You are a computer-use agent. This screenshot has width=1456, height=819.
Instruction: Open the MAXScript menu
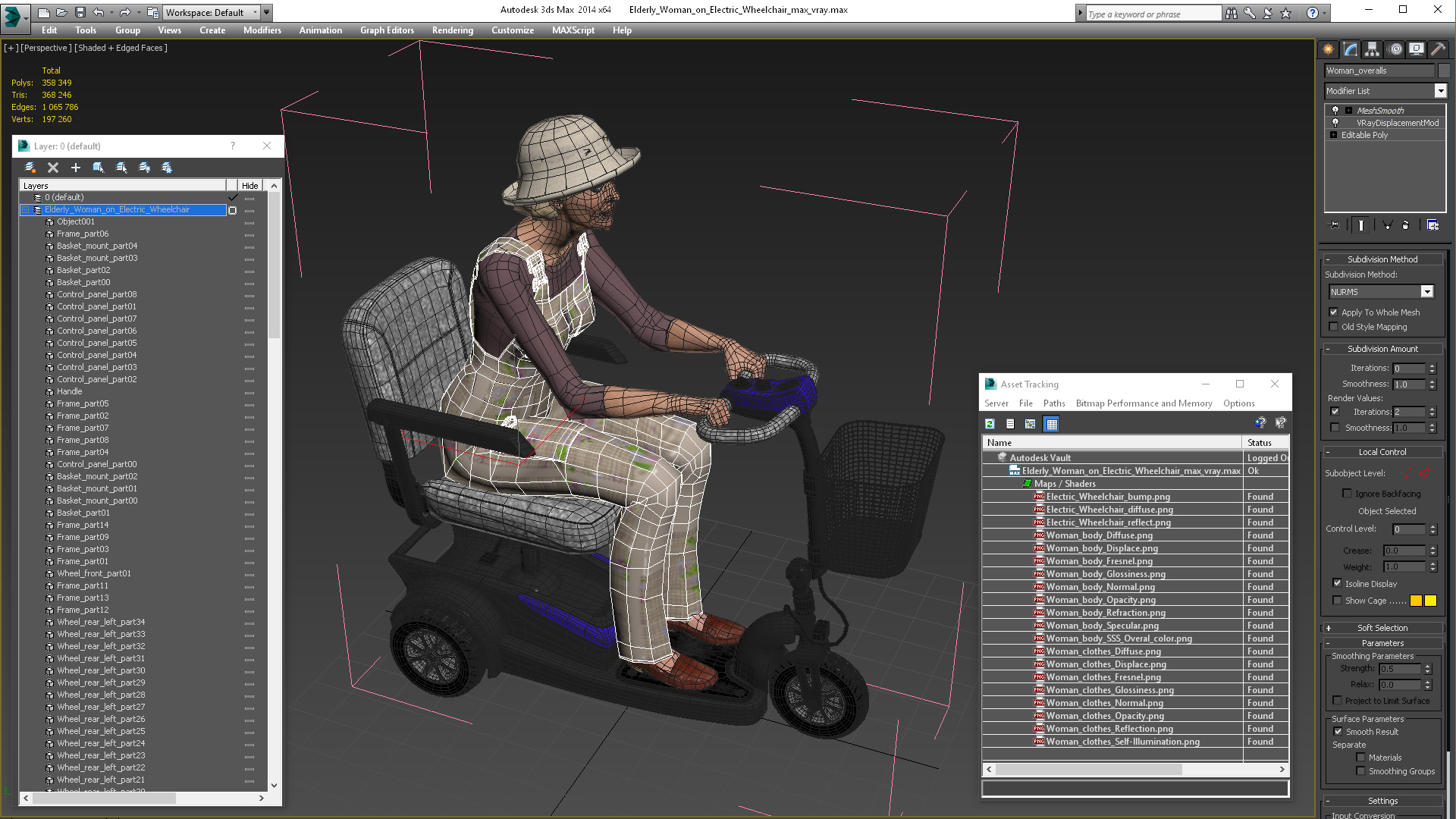click(573, 30)
